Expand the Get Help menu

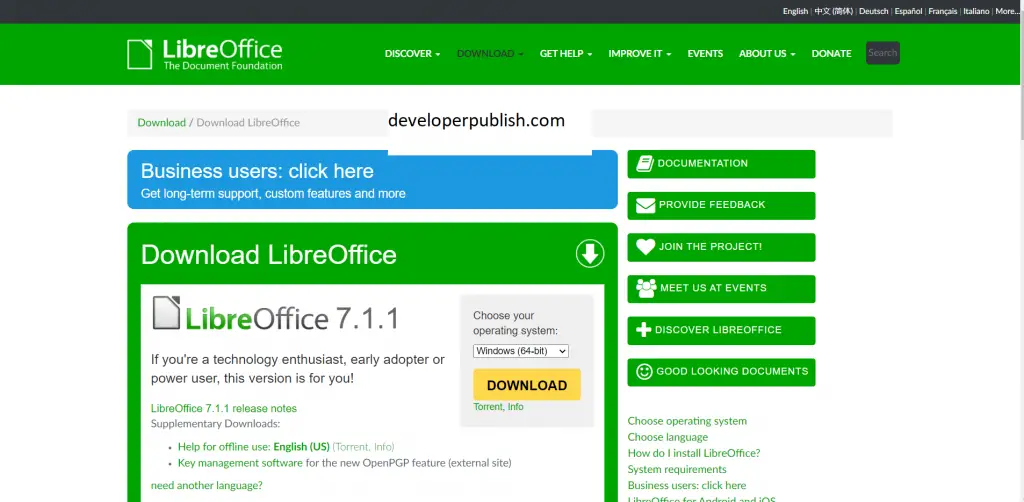point(566,54)
